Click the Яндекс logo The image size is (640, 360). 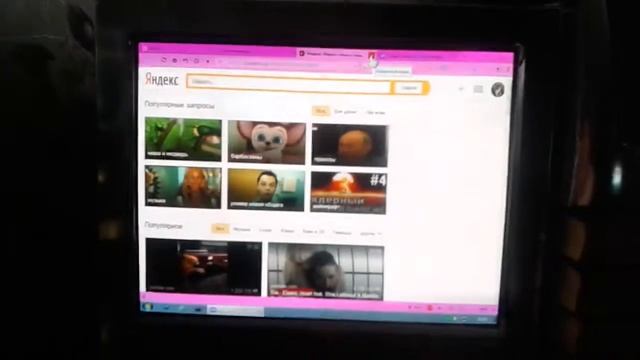click(162, 80)
